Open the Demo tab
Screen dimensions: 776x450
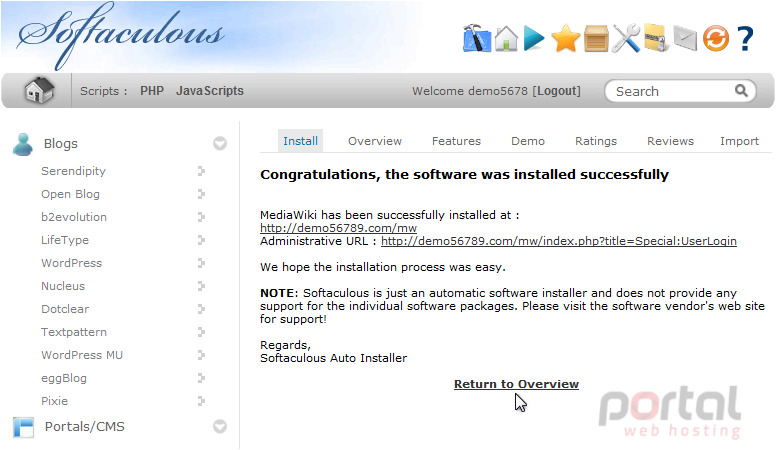[528, 141]
